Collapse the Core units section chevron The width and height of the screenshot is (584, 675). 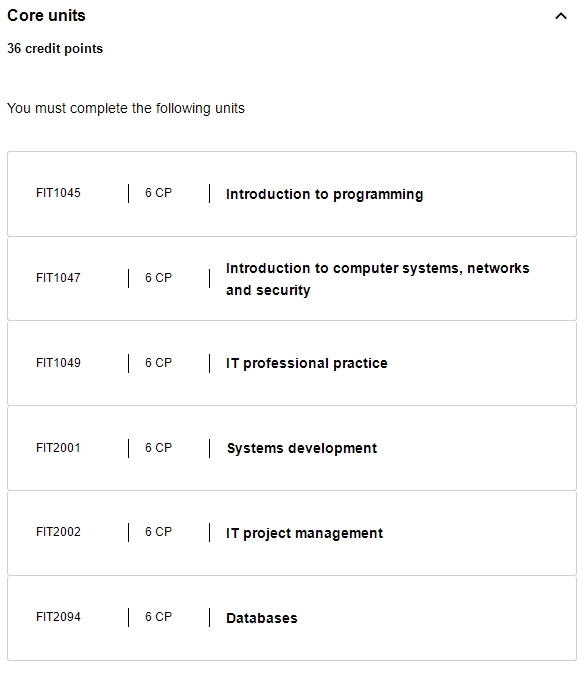561,16
